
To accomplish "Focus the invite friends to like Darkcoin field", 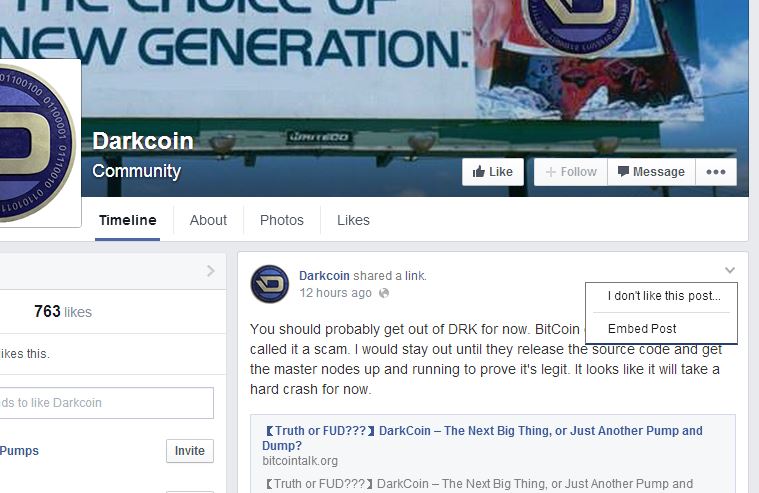I will [106, 403].
